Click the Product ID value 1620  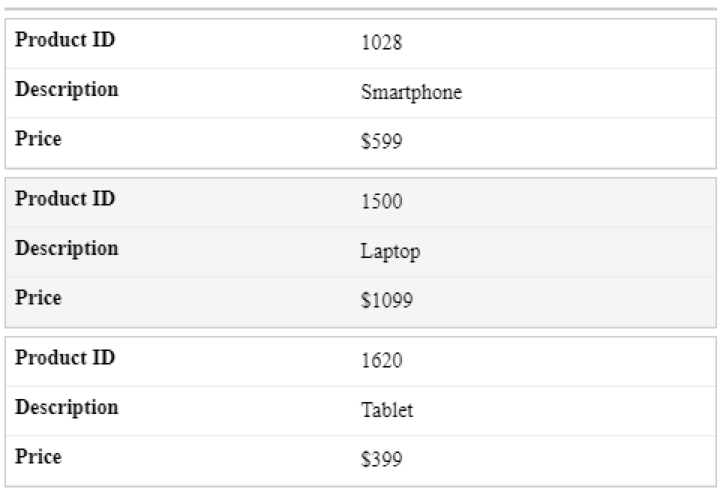(382, 361)
